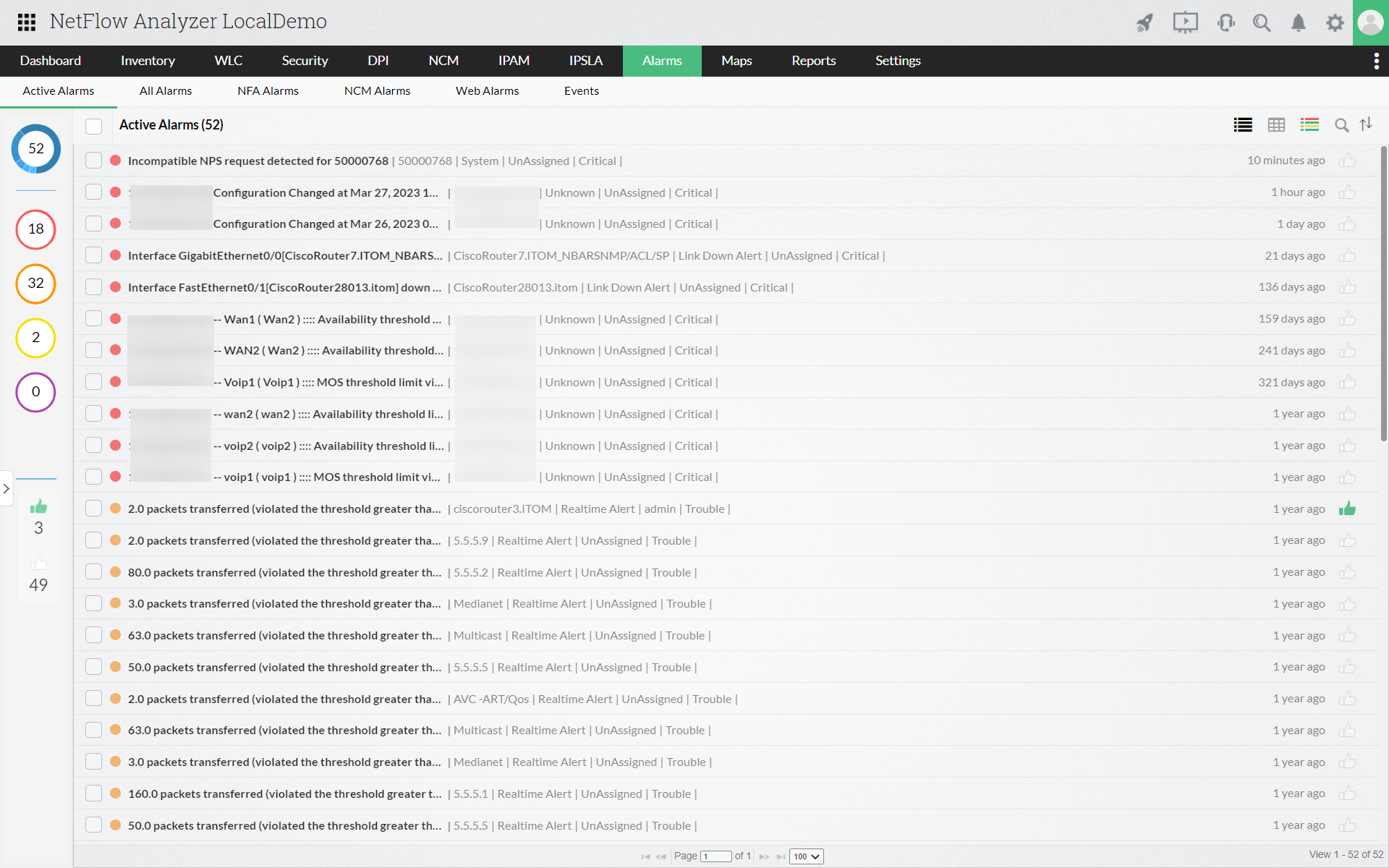Viewport: 1389px width, 868px height.
Task: Navigate to next page using arrow button
Action: click(x=763, y=856)
